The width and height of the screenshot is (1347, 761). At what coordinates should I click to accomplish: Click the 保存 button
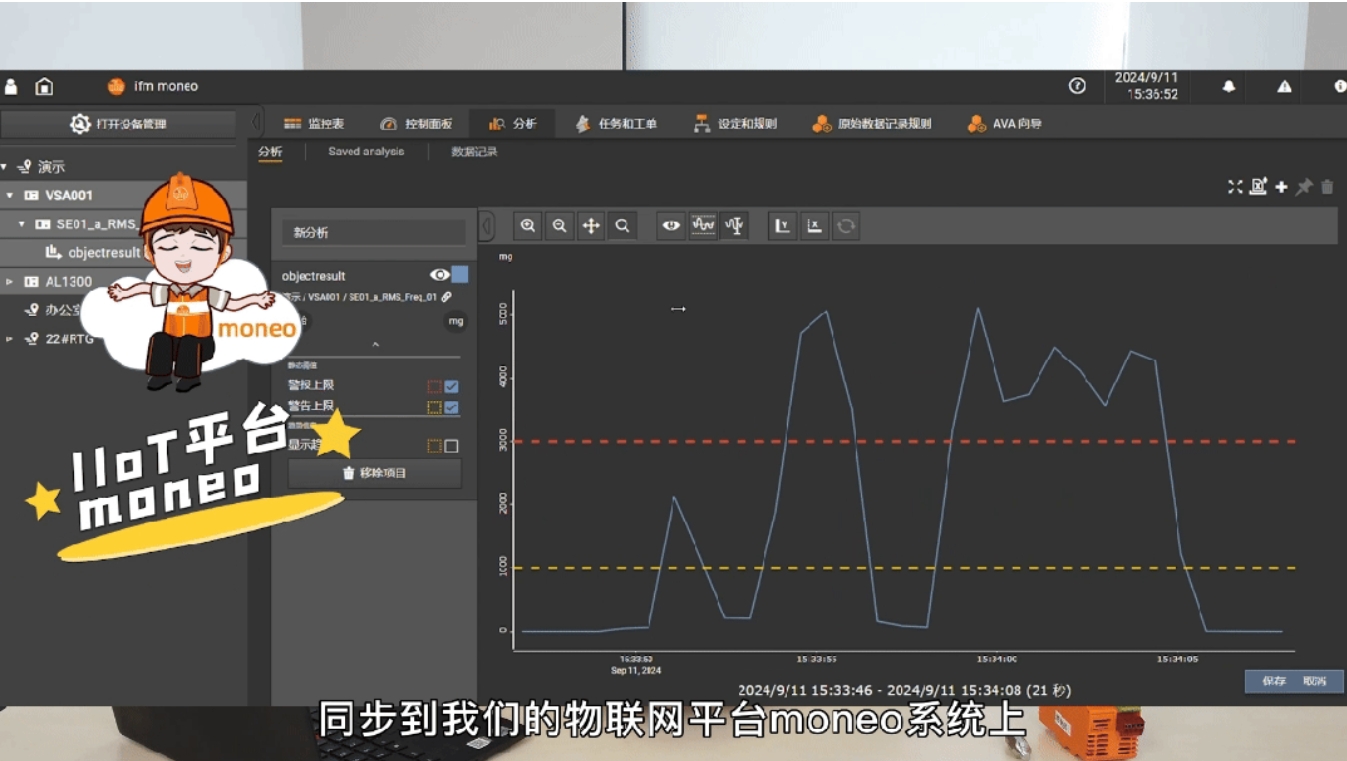coord(1273,681)
